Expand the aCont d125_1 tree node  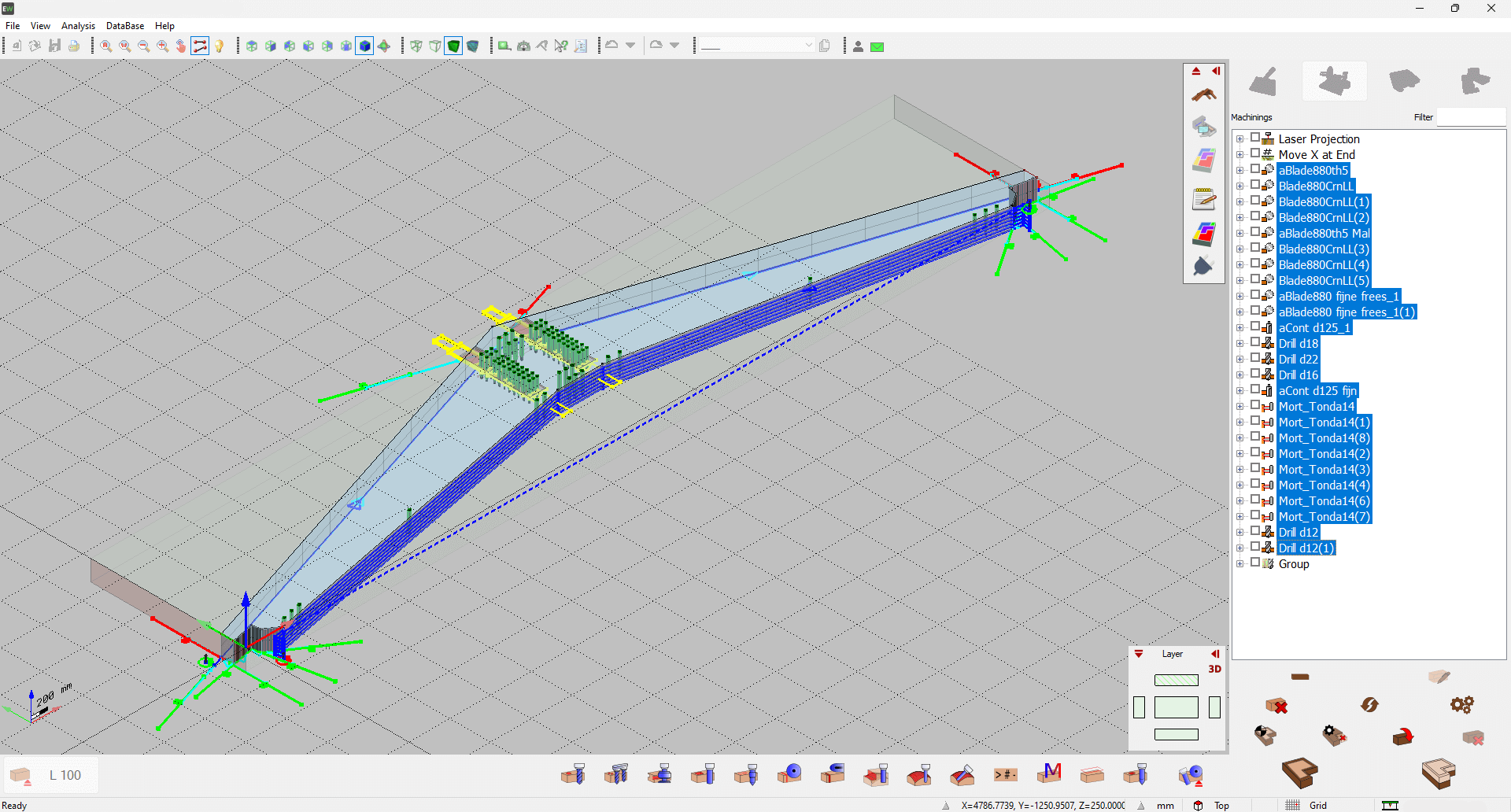(x=1240, y=328)
